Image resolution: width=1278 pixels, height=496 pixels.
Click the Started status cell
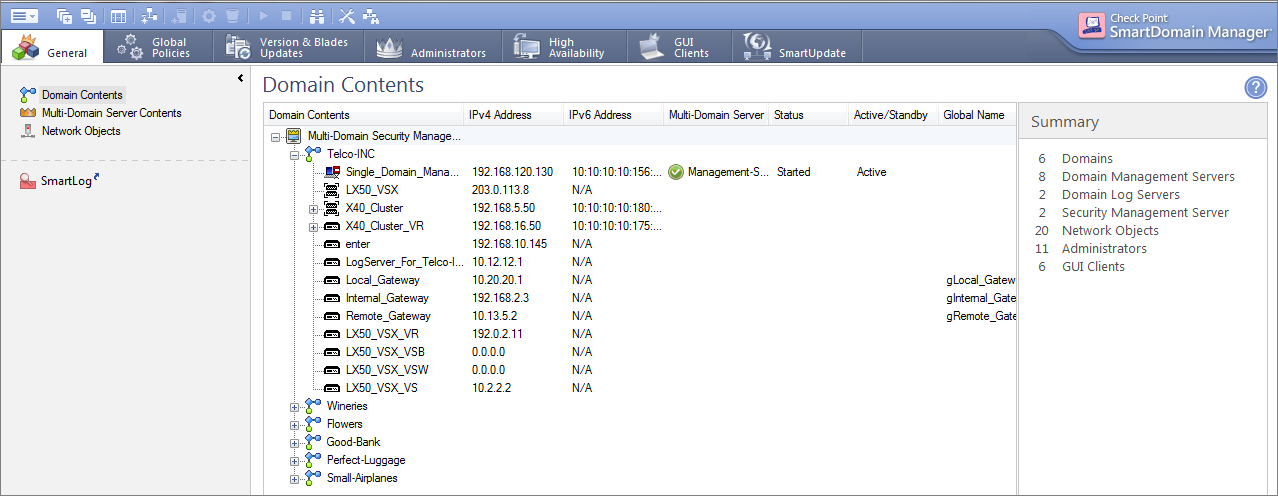(793, 172)
